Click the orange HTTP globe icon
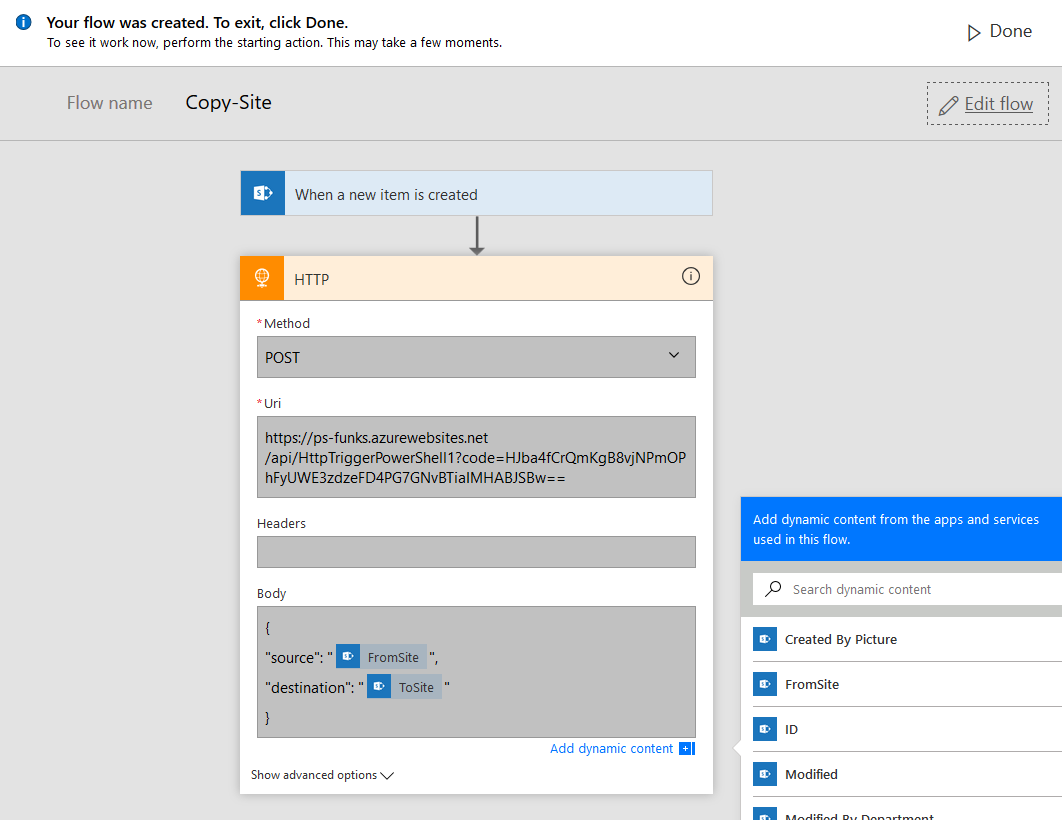Screen dimensions: 1062x820 pyautogui.click(x=263, y=279)
